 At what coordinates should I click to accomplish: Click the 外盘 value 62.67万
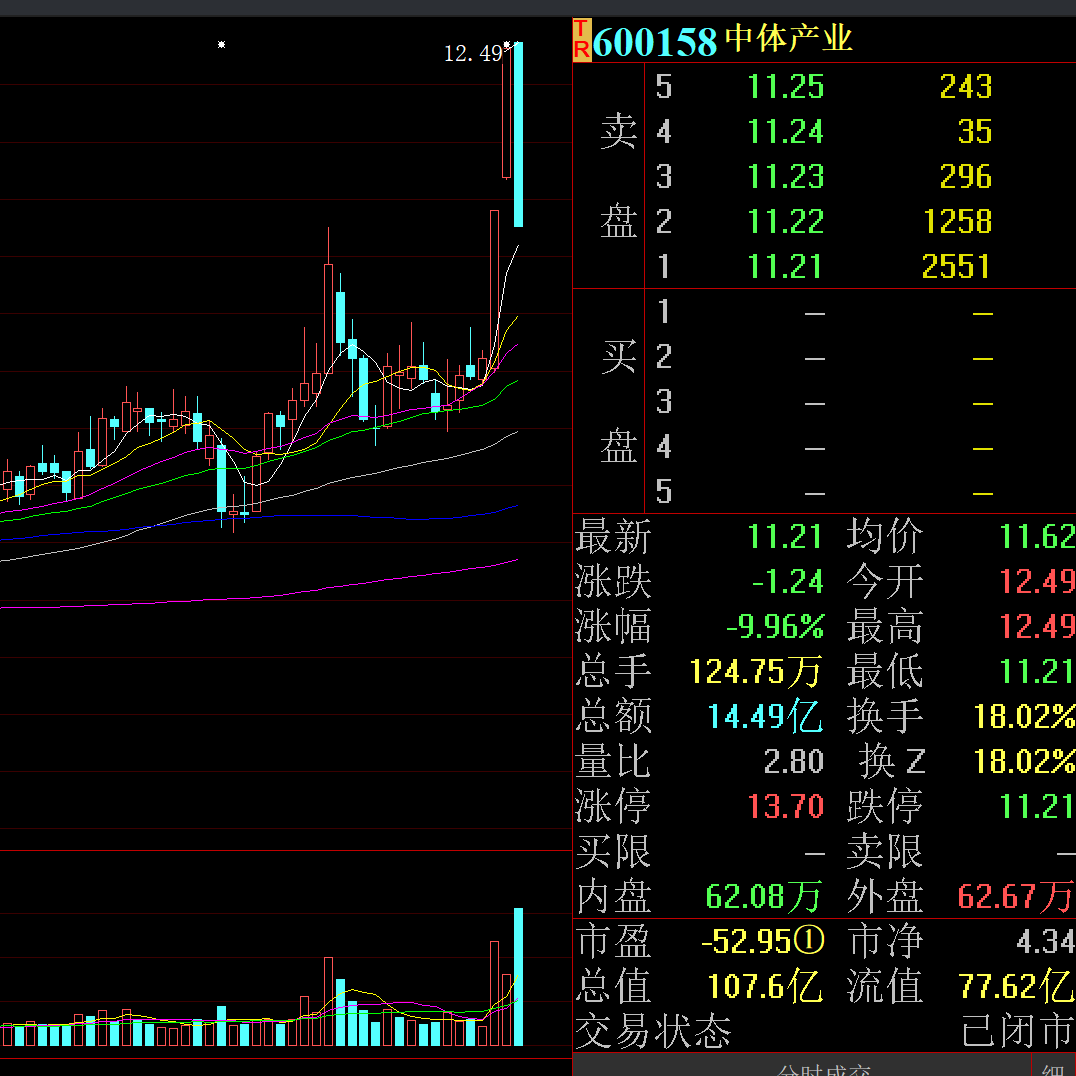coord(1016,897)
